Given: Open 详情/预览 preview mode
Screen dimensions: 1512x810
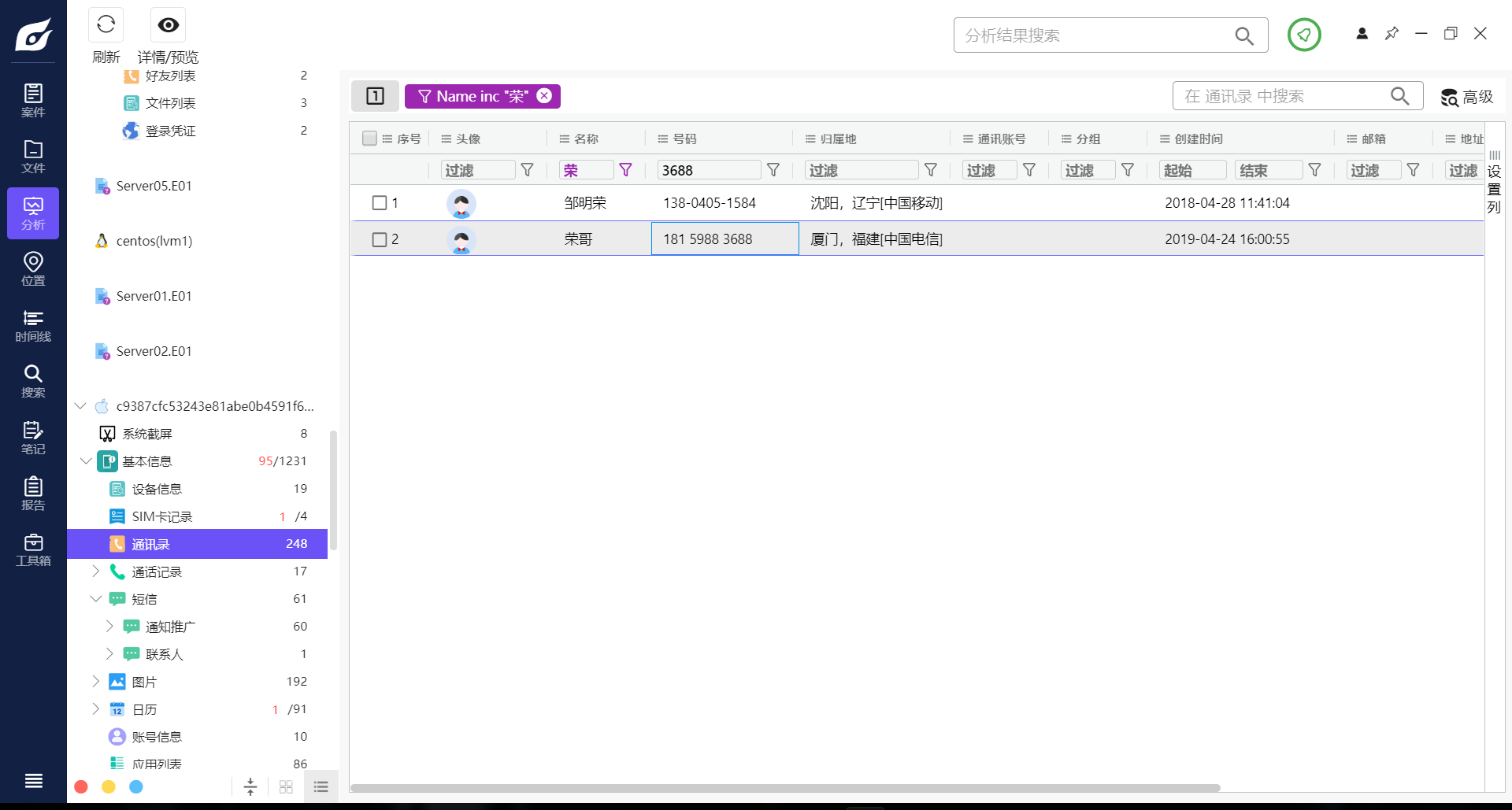Looking at the screenshot, I should coord(167,24).
